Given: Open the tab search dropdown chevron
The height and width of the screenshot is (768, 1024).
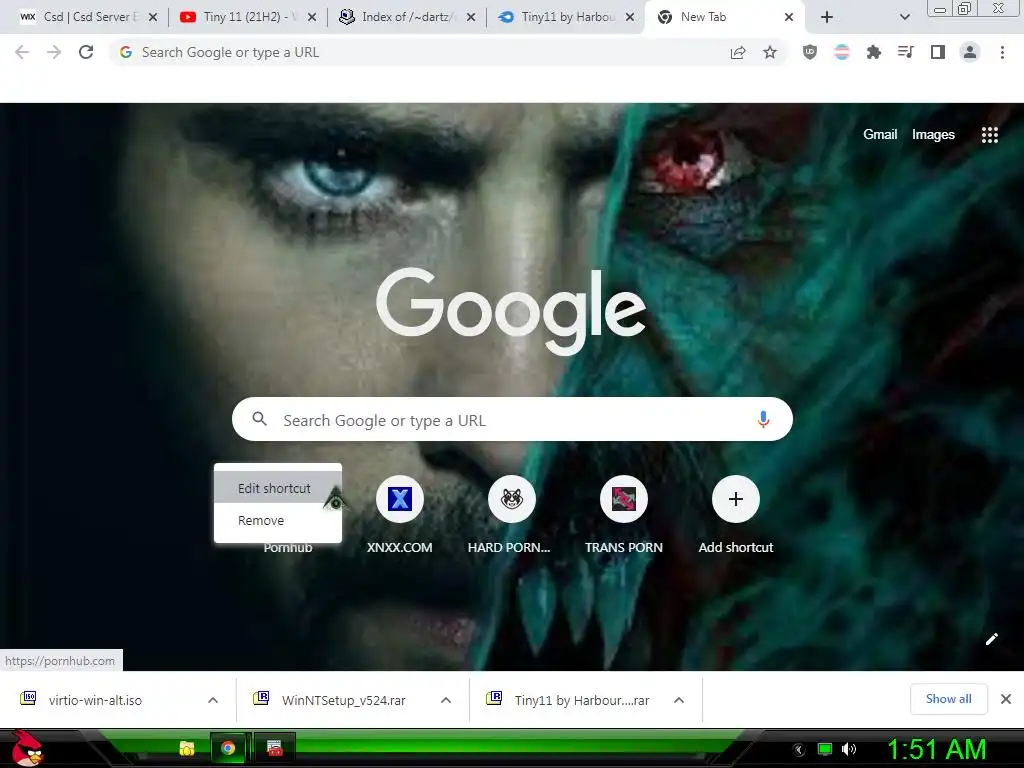Looking at the screenshot, I should 904,18.
